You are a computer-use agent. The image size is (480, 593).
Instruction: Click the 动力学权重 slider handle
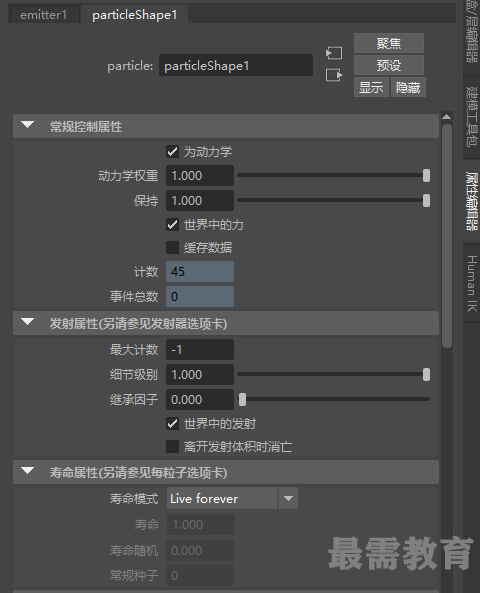pyautogui.click(x=426, y=175)
